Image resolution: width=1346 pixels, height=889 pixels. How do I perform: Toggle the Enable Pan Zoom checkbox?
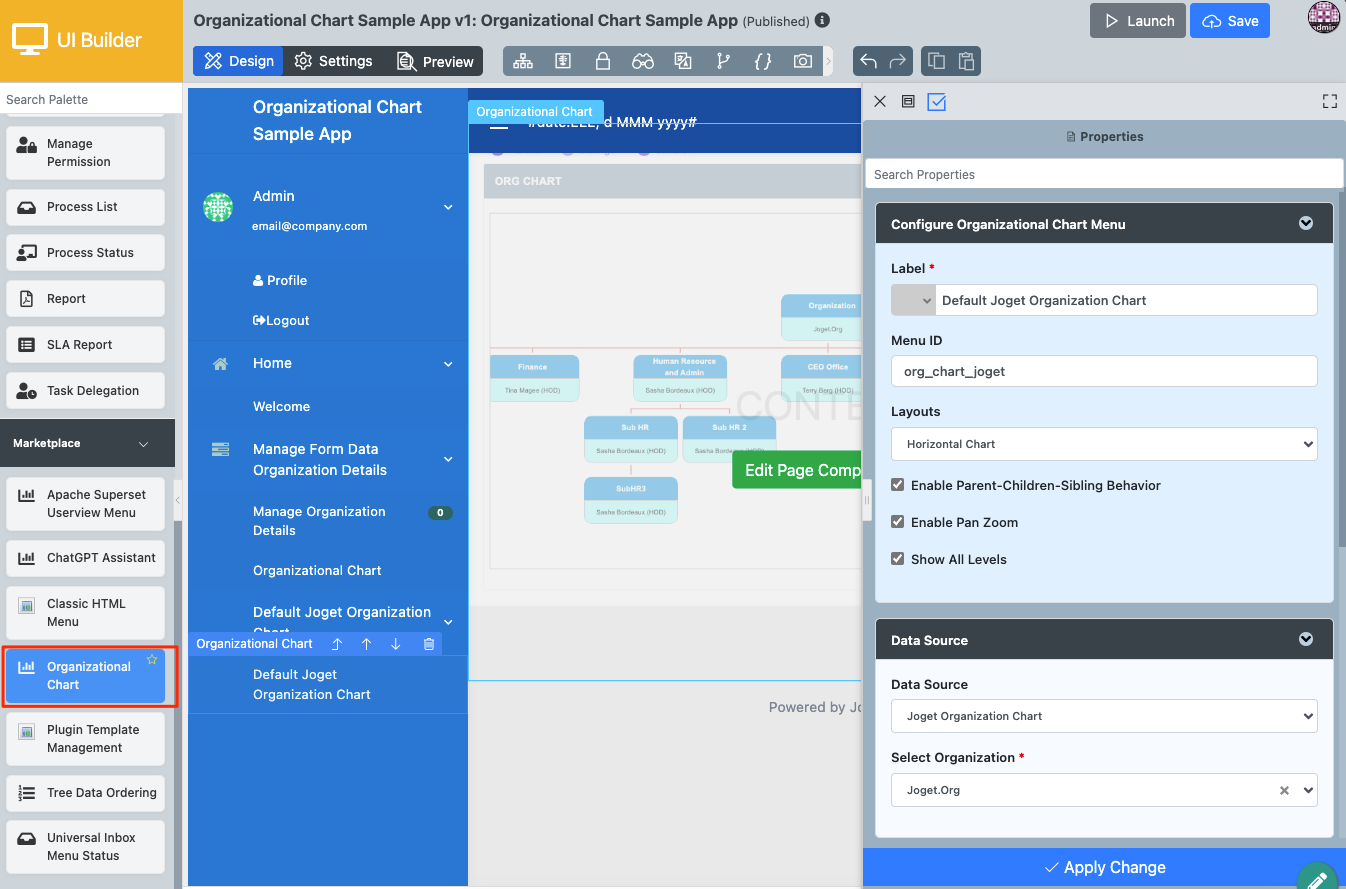[x=898, y=522]
